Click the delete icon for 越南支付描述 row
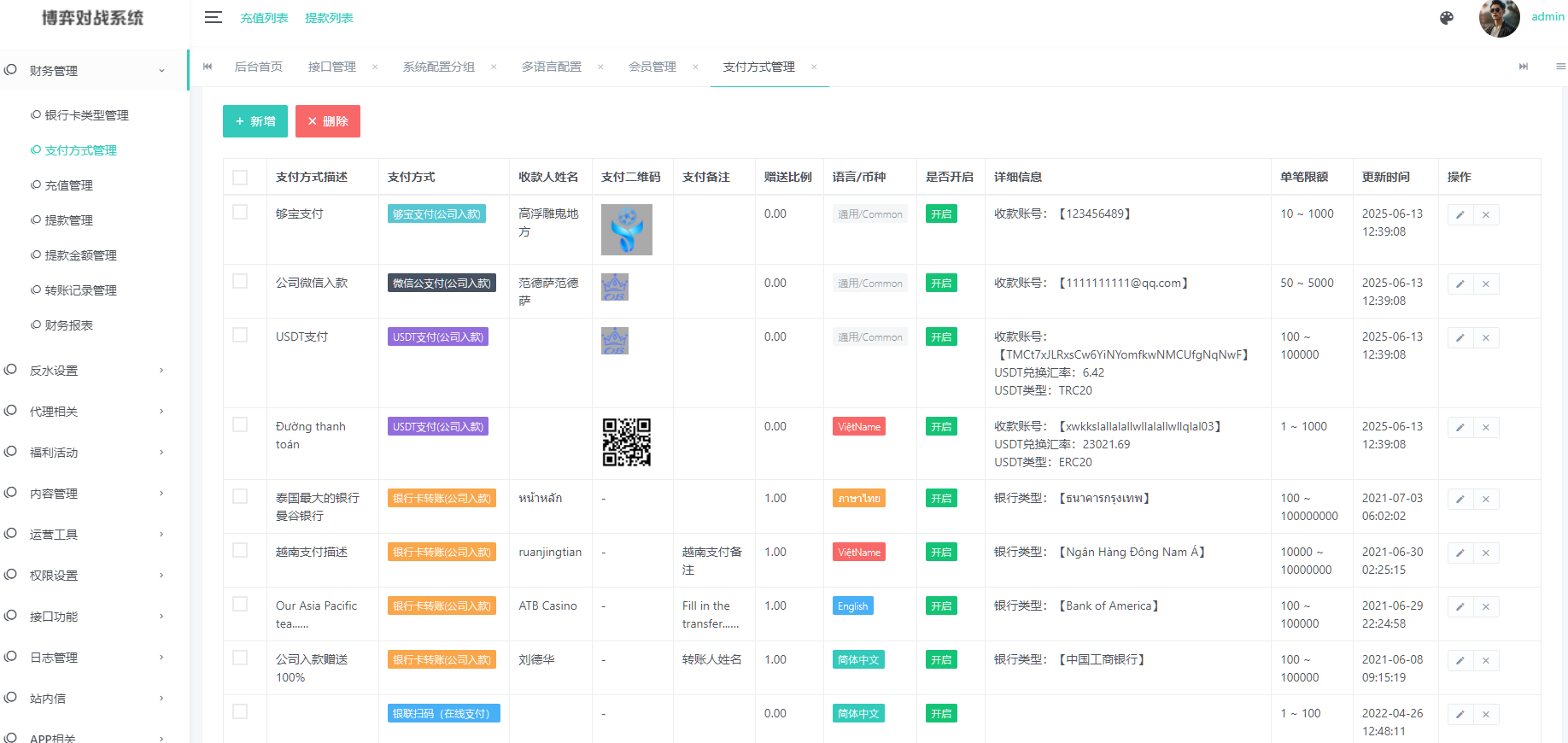This screenshot has height=743, width=1568. pos(1486,553)
